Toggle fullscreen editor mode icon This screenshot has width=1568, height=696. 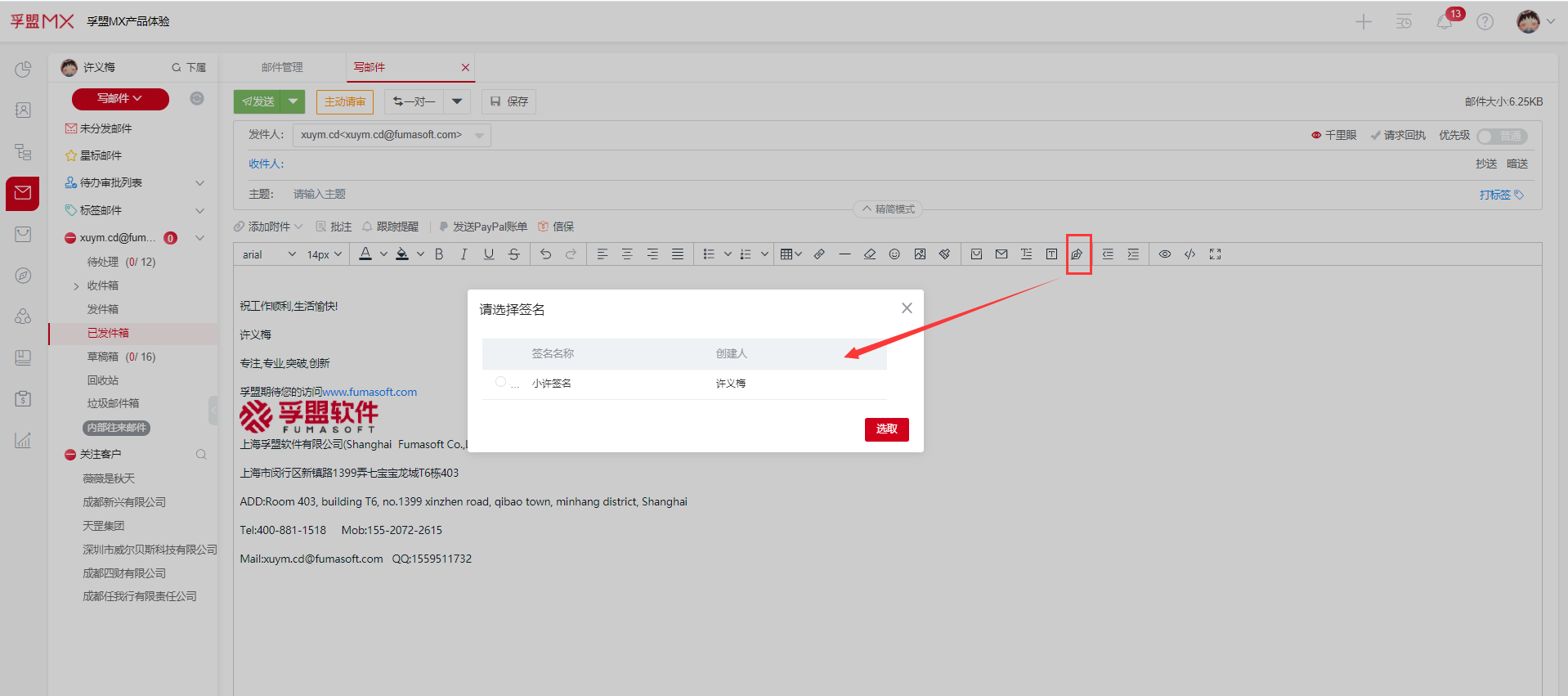[1215, 254]
